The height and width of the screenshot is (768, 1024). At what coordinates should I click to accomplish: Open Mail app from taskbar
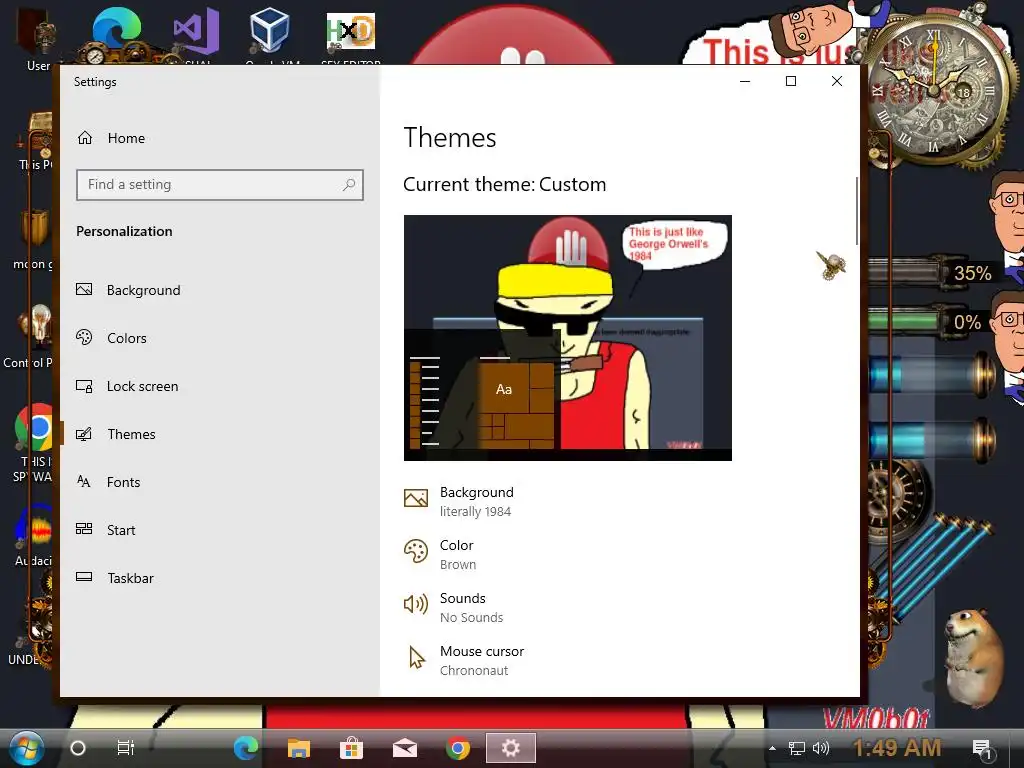click(x=405, y=748)
